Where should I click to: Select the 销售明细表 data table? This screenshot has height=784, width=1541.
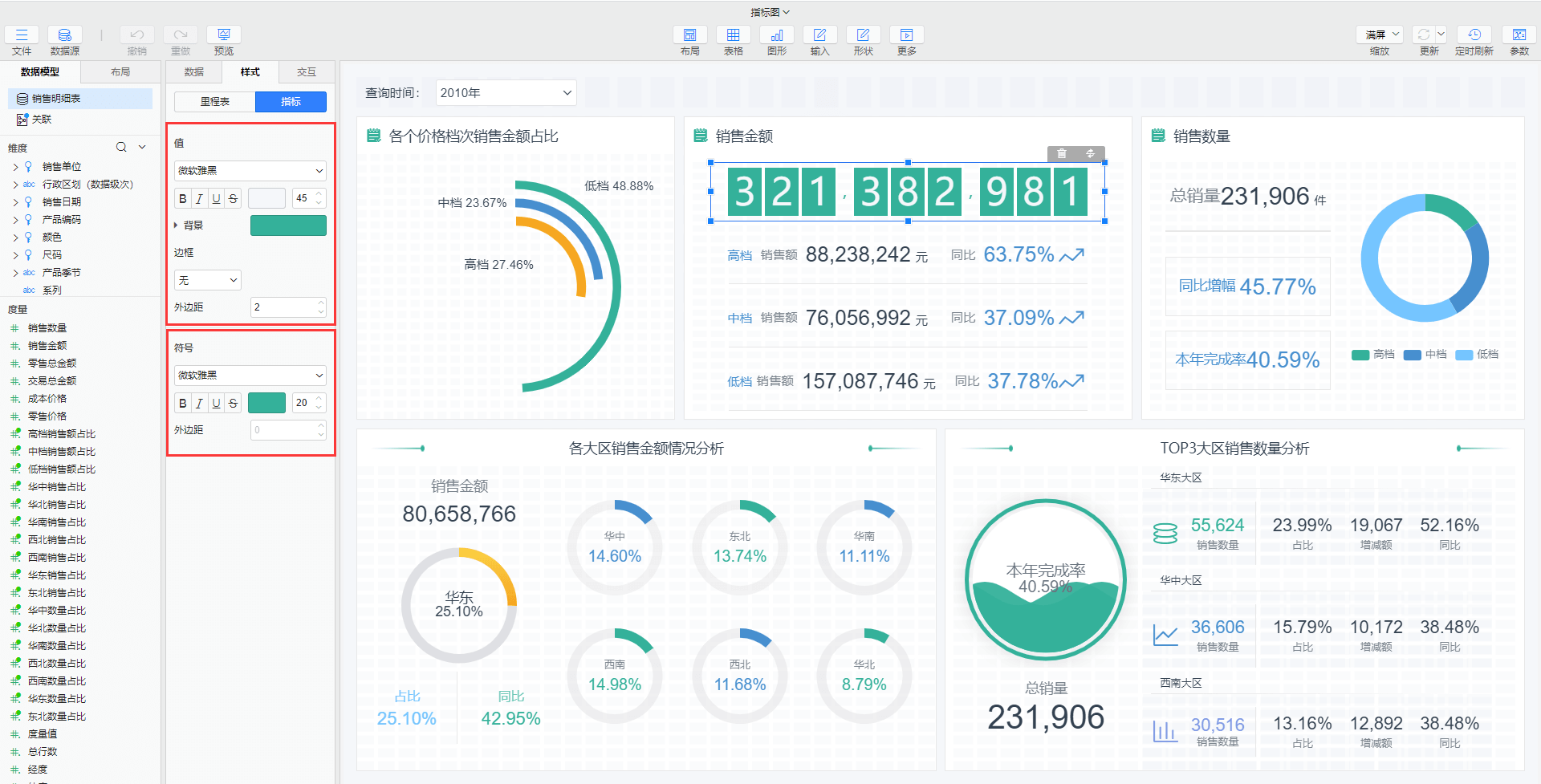[80, 99]
